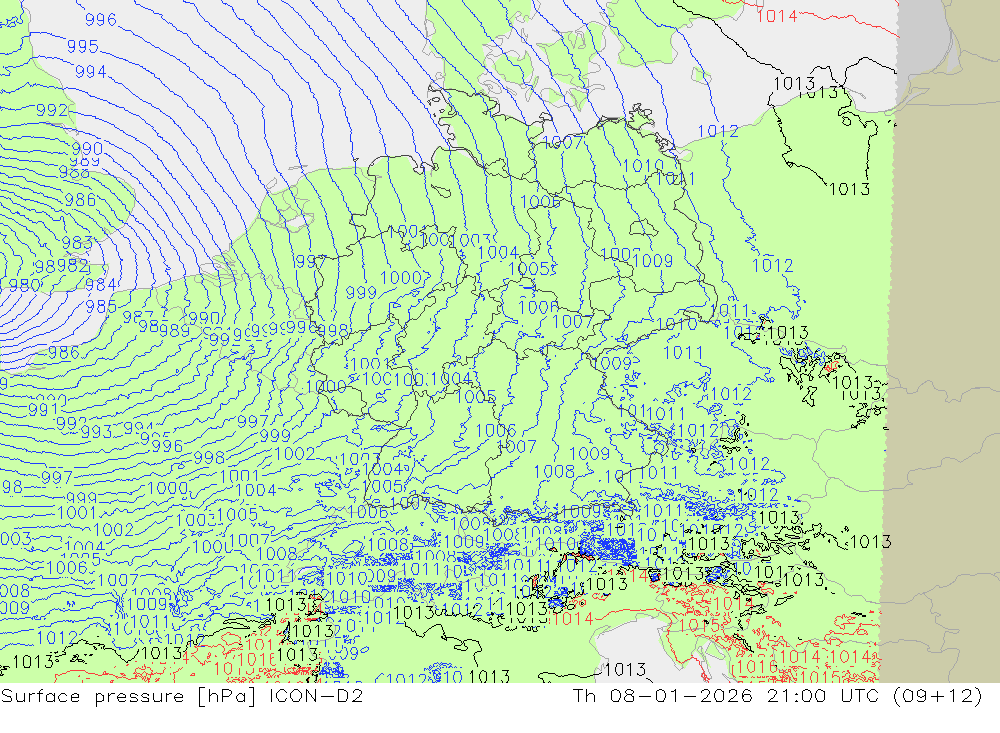The width and height of the screenshot is (1000, 733).
Task: Click the '985' isobar label
Action: coord(101,306)
